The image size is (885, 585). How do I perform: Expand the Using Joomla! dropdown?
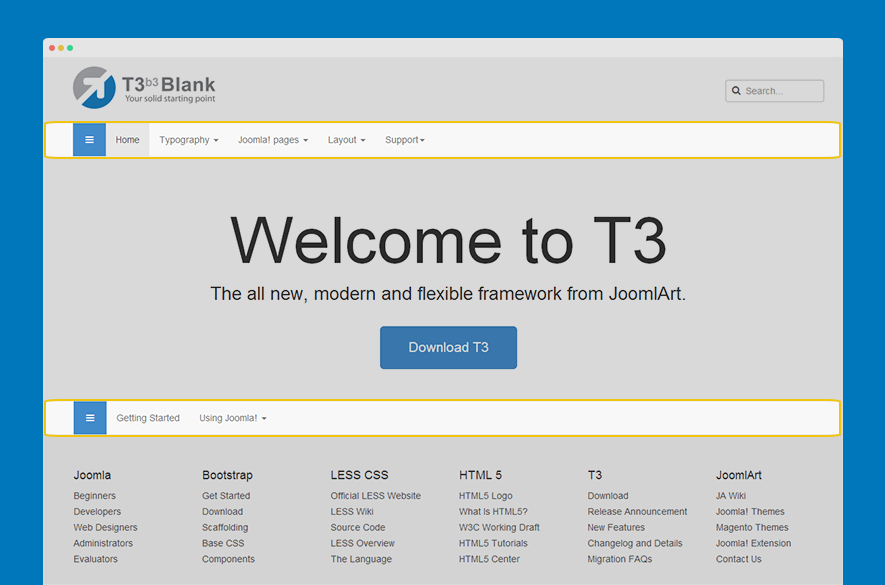click(x=232, y=418)
